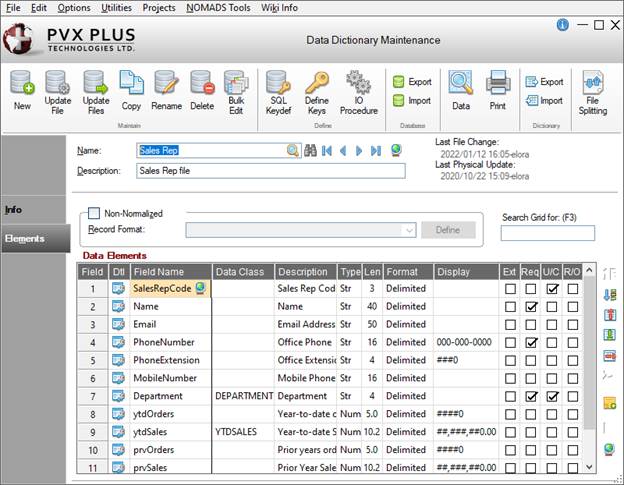
Task: Open the IO Procedure tool
Action: tap(358, 89)
